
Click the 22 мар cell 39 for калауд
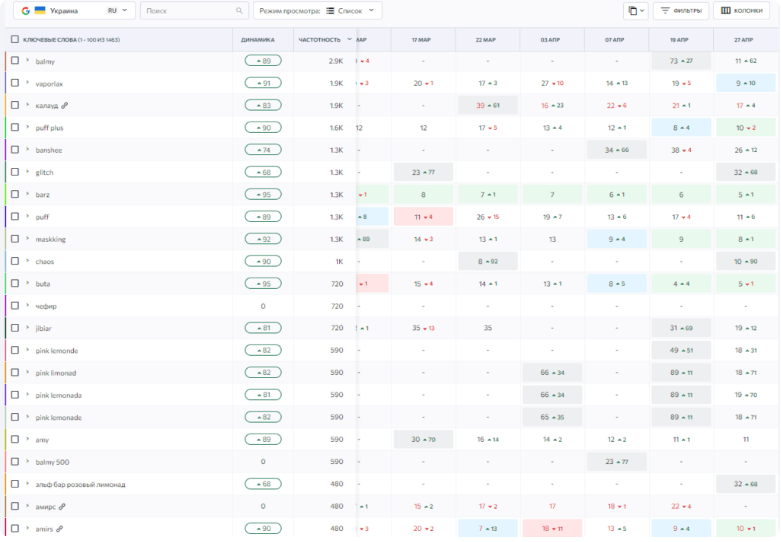[x=488, y=105]
